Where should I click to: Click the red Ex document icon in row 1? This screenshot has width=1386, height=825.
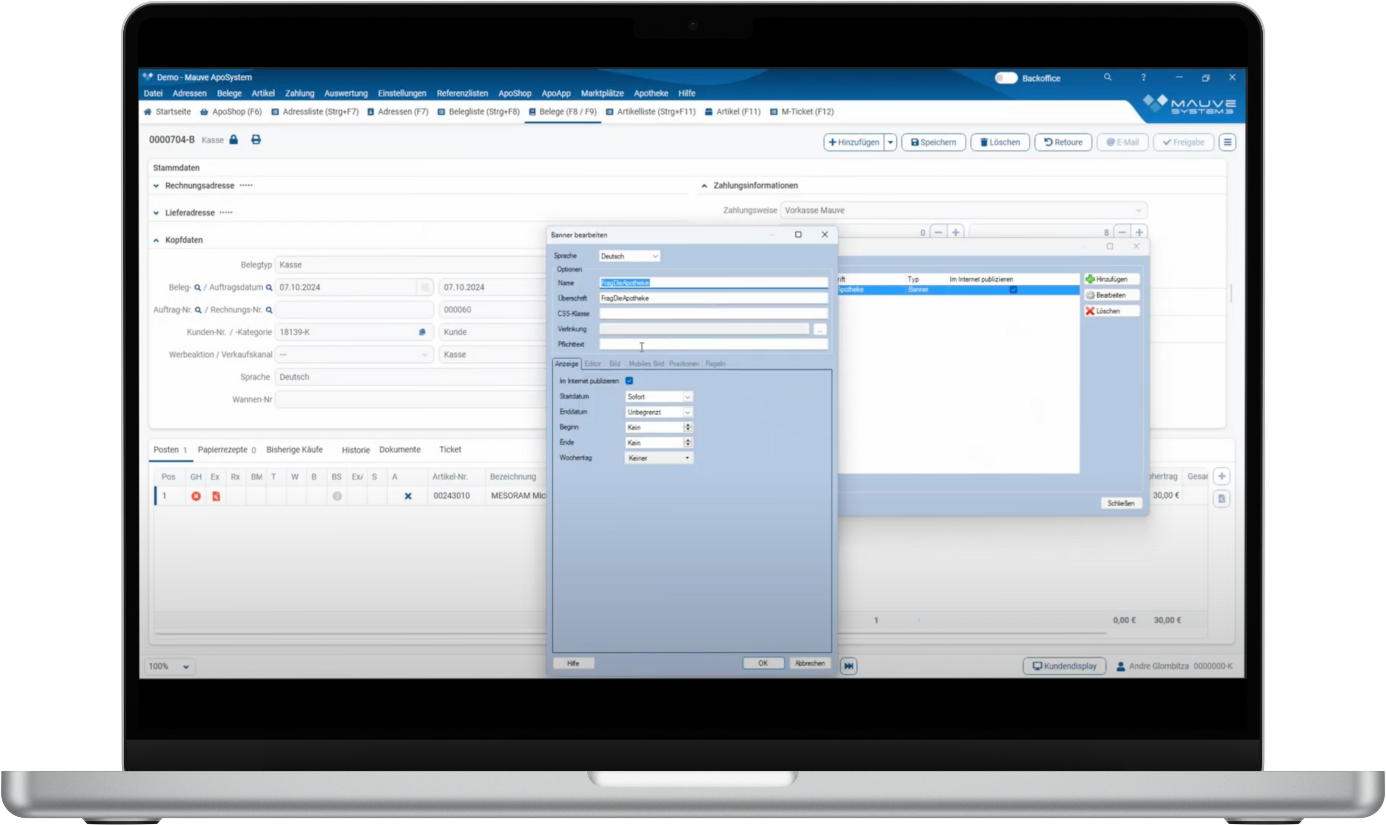[x=216, y=496]
